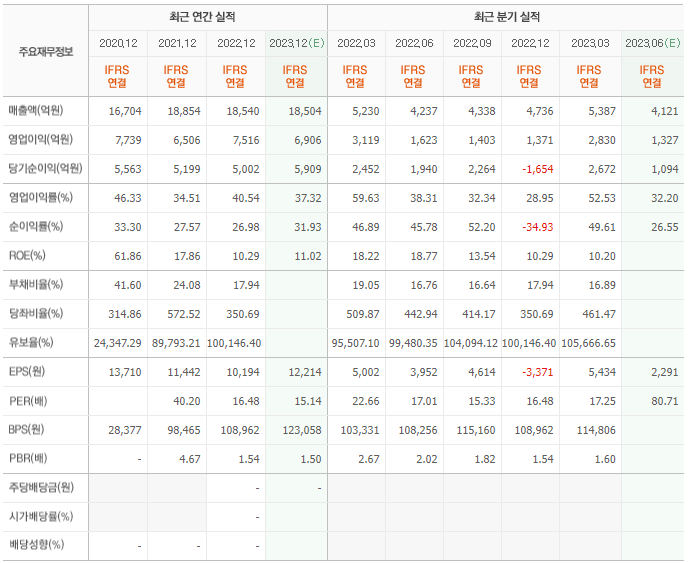Click the 40.20 PER value
The width and height of the screenshot is (691, 563).
[x=187, y=401]
